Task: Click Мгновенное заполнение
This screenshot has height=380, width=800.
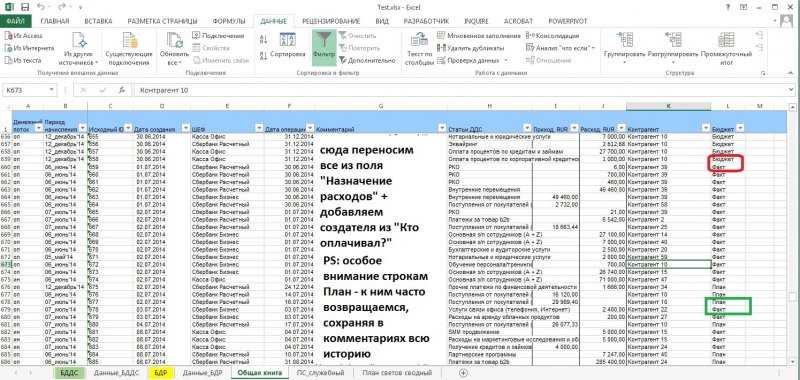Action: coord(479,35)
